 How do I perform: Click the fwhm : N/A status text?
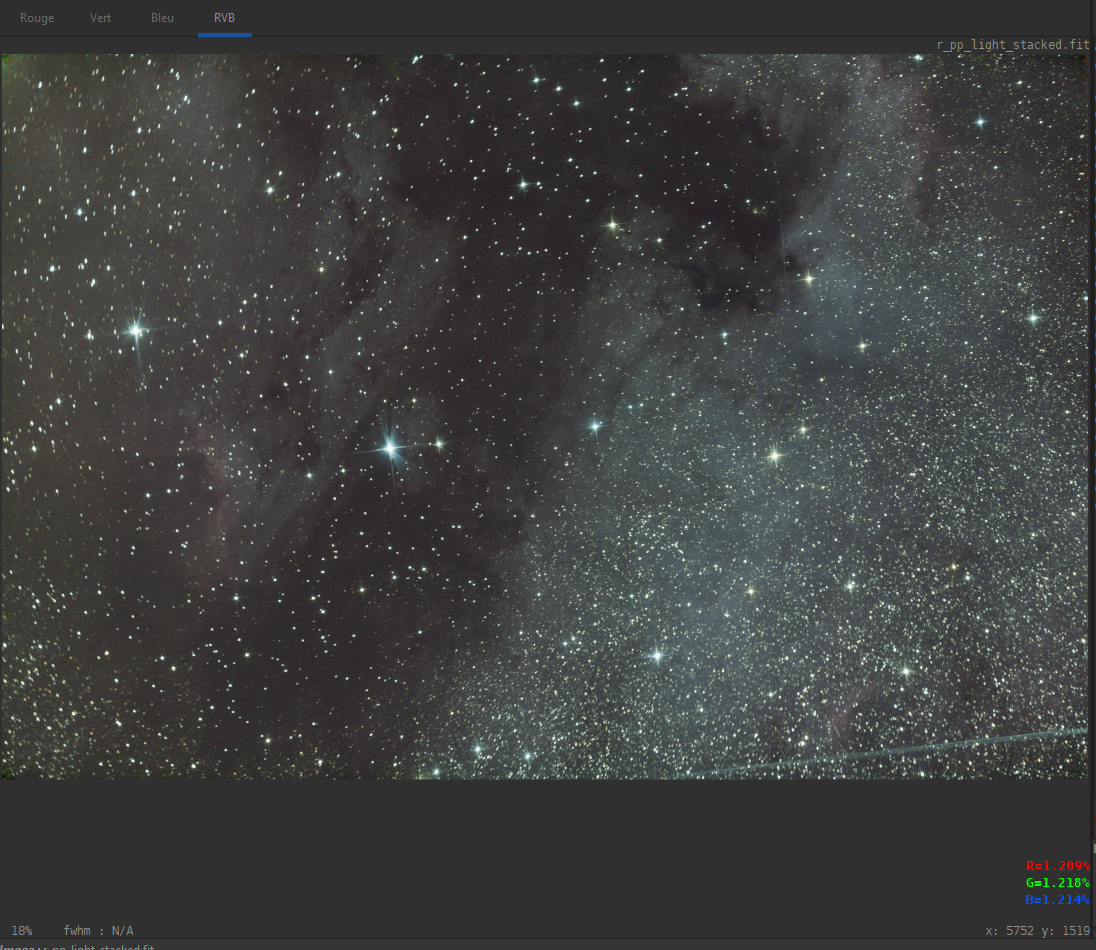coord(99,930)
